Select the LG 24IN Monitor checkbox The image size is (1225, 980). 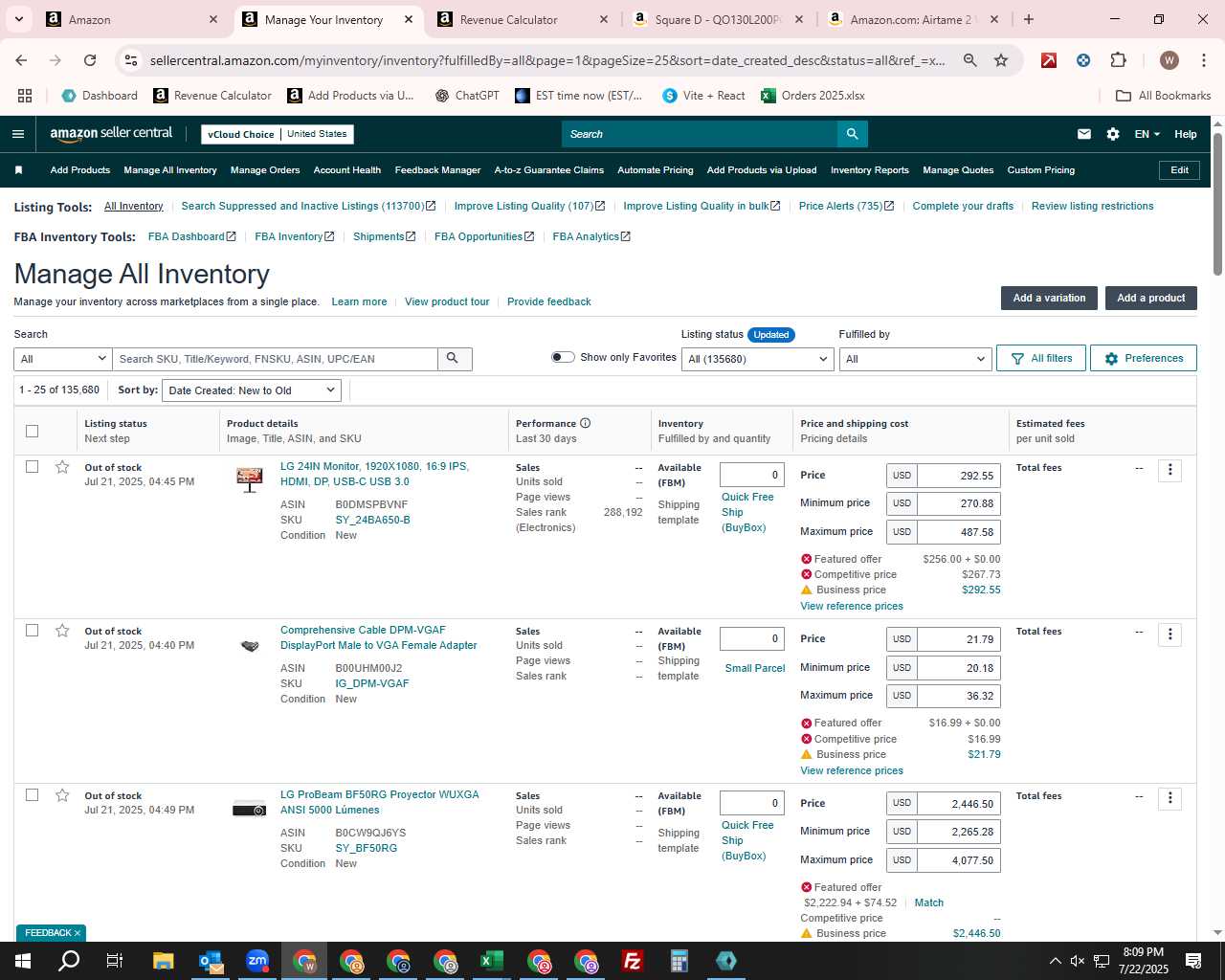(32, 467)
